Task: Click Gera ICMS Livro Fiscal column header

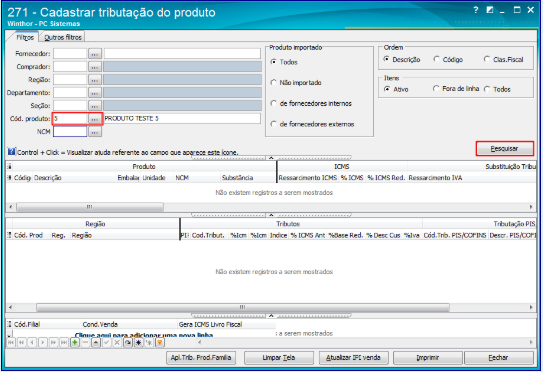Action: [226, 324]
